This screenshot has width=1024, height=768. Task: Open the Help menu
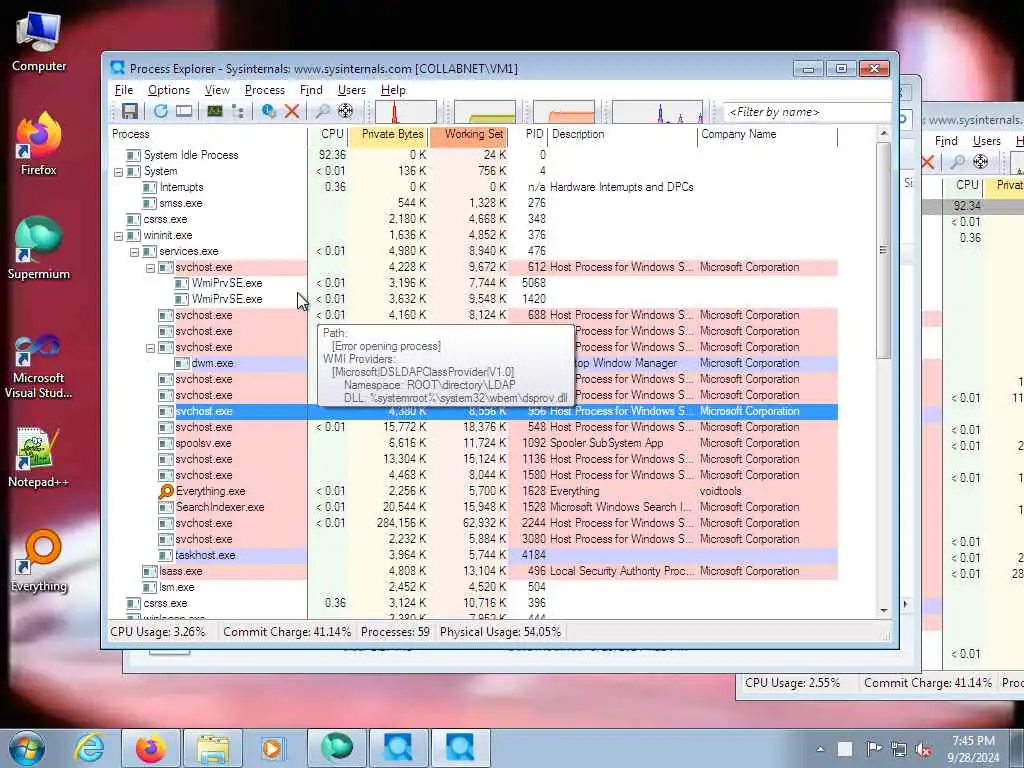tap(393, 90)
